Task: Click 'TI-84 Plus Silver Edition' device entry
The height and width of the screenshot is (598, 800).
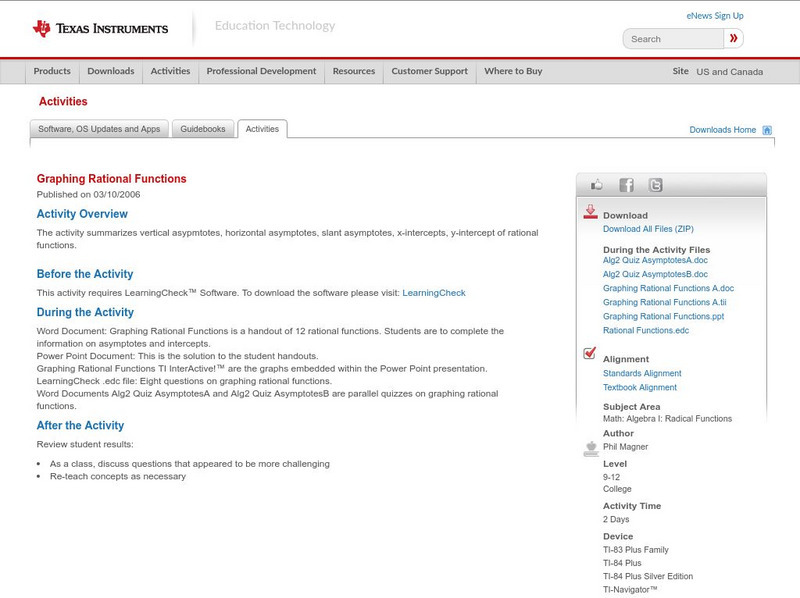Action: 648,577
